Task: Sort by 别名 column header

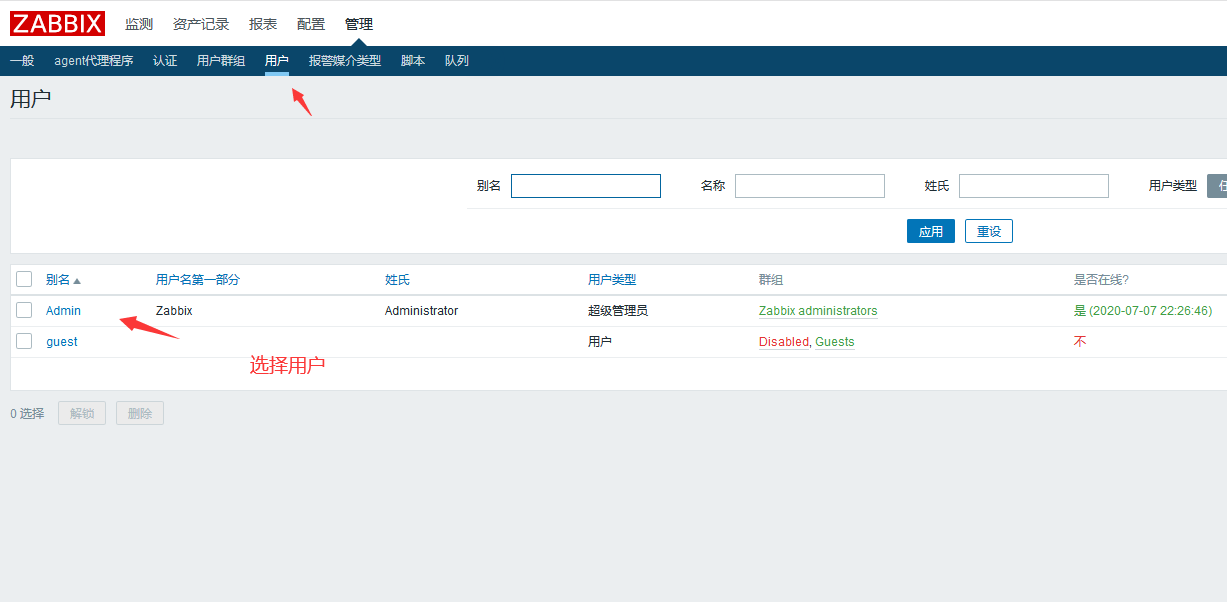Action: point(59,280)
